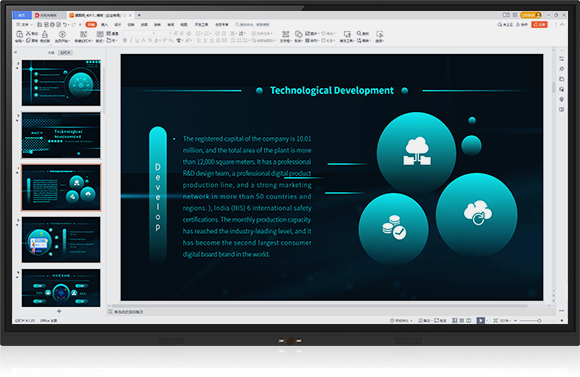Click the Text Box icon
Viewport: 580px width, 377px height.
click(x=286, y=34)
